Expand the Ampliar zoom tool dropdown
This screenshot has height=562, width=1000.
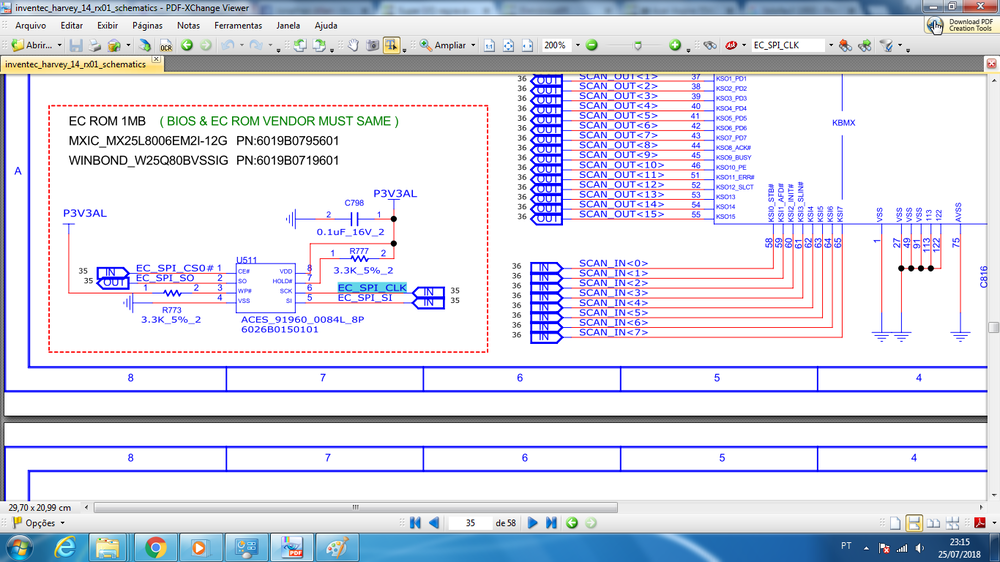472,46
